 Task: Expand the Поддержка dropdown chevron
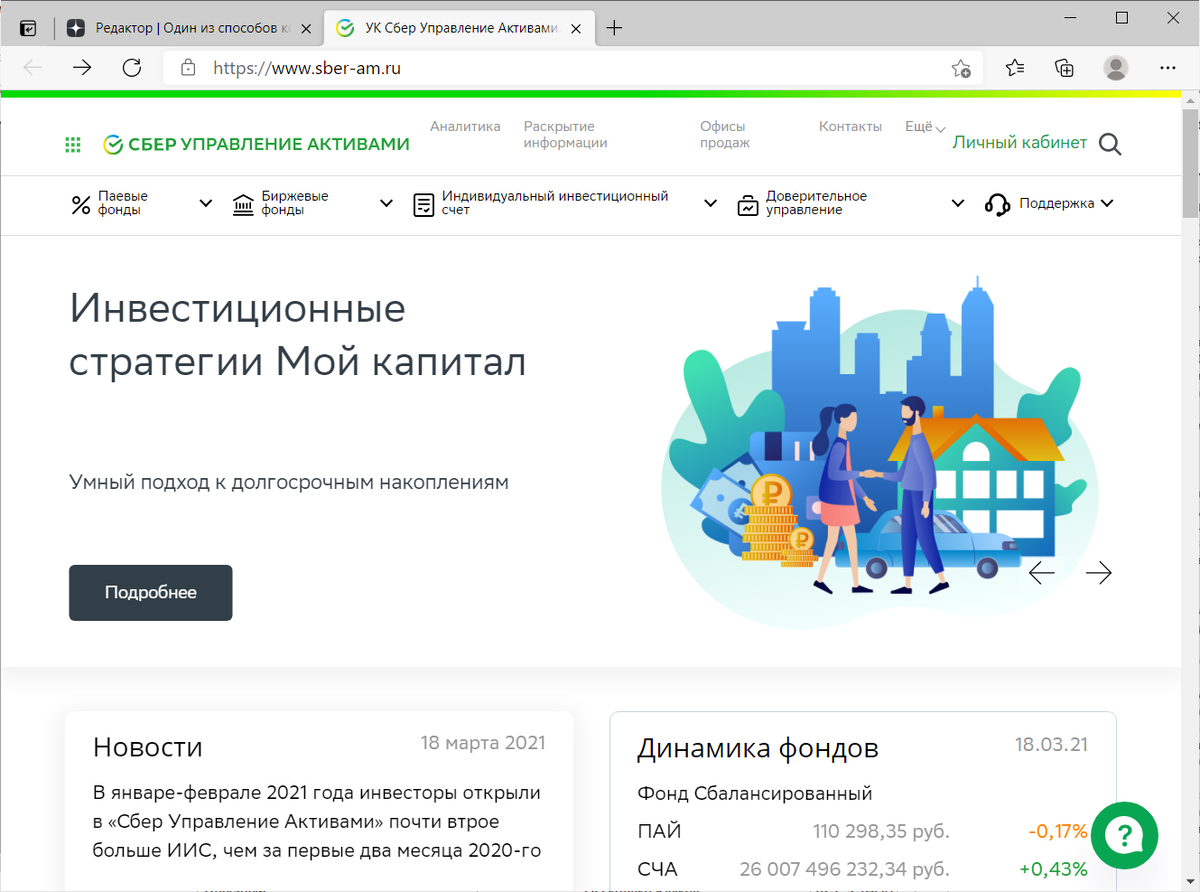click(1107, 204)
